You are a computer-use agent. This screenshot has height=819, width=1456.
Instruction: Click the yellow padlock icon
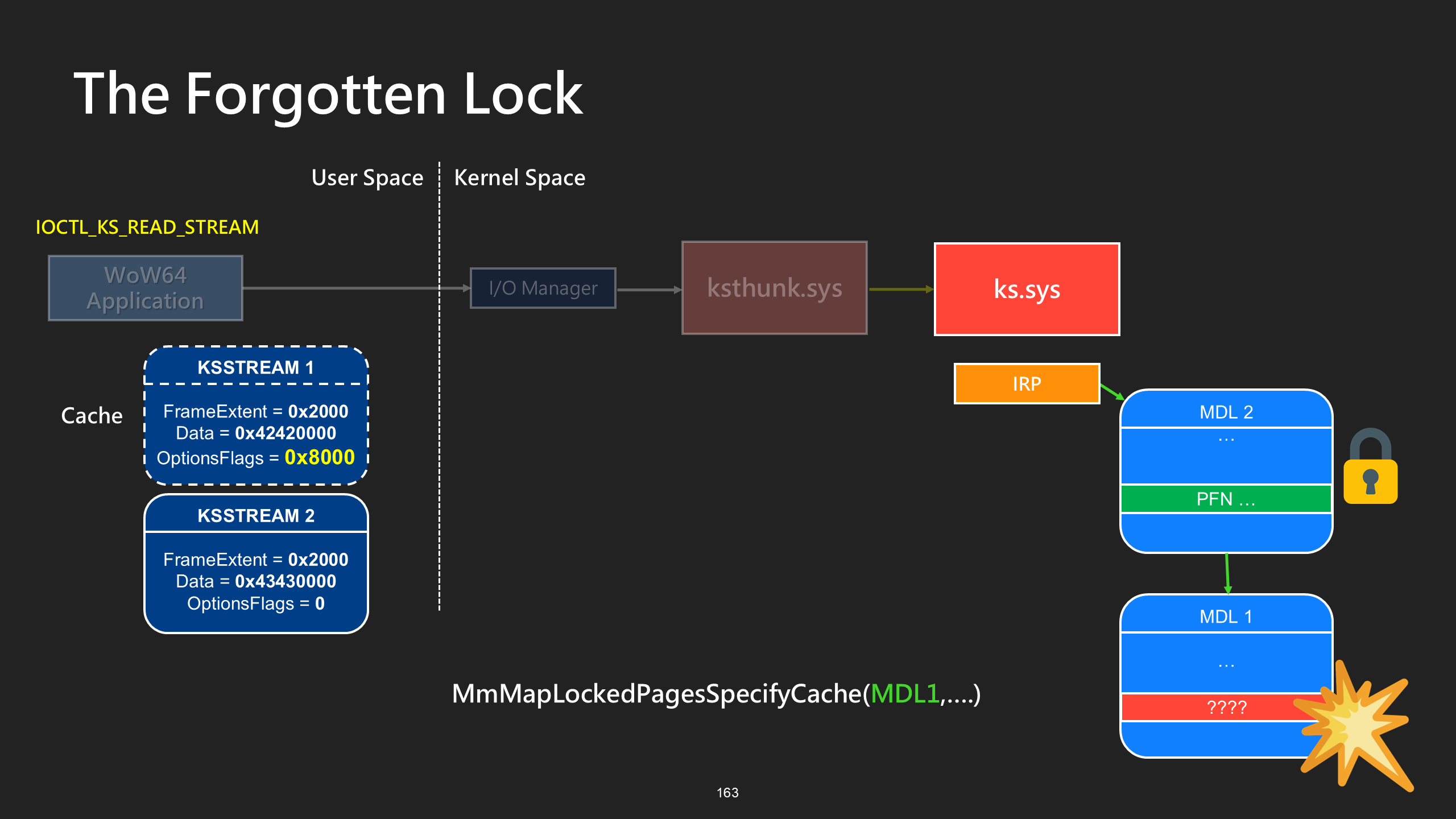(1370, 466)
